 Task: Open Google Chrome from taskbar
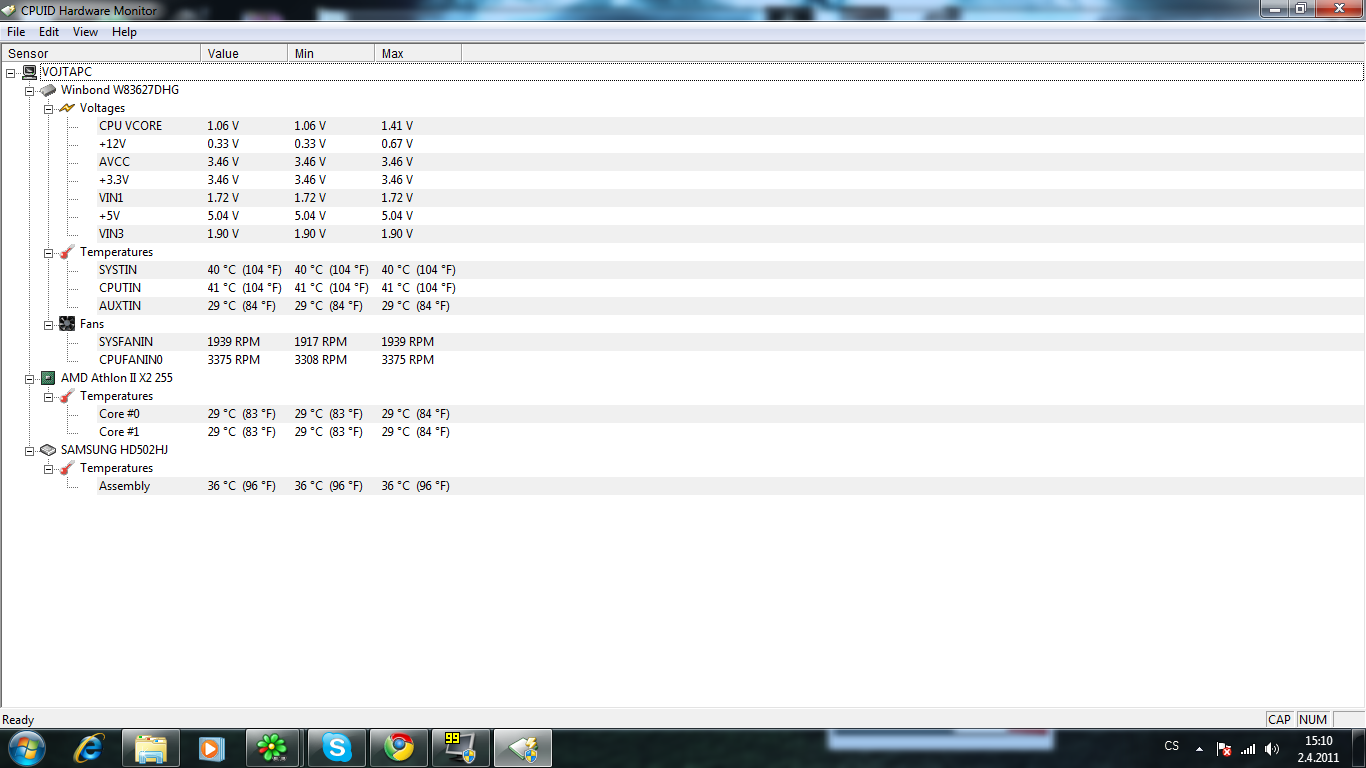pyautogui.click(x=399, y=748)
